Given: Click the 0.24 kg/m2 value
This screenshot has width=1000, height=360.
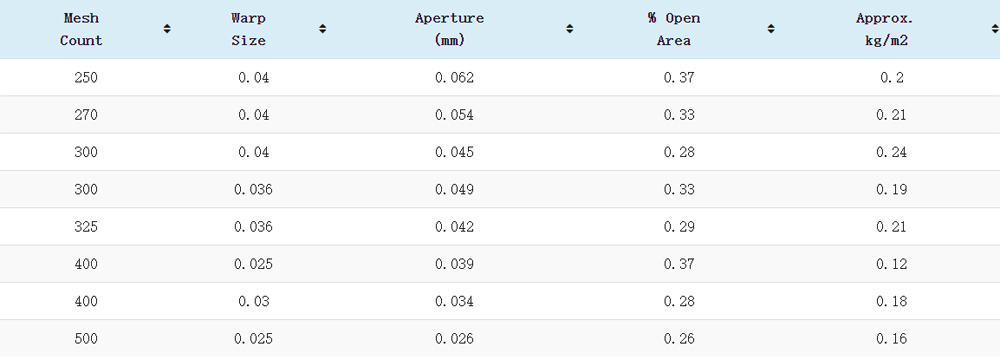Looking at the screenshot, I should (892, 152).
